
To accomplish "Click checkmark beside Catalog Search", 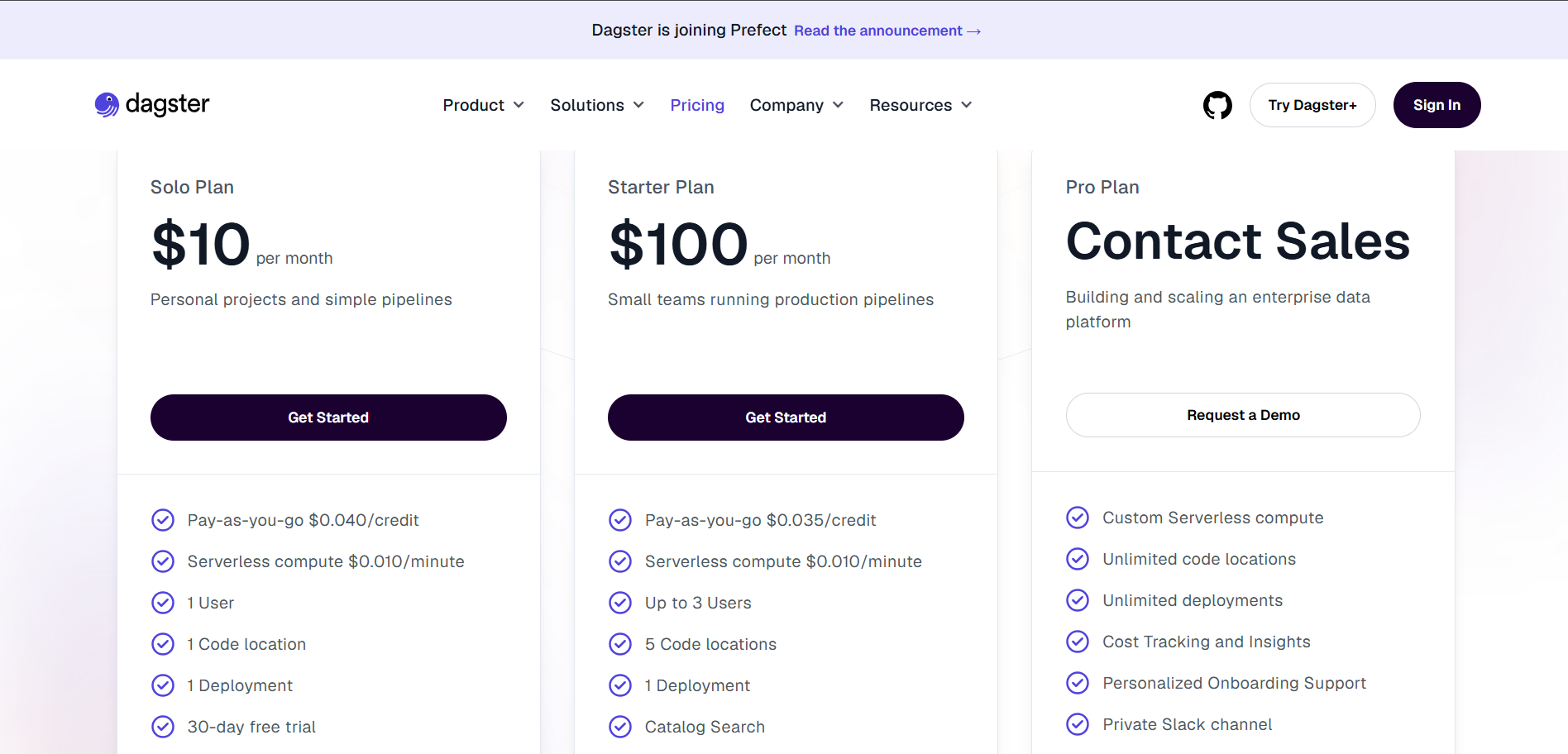I will pyautogui.click(x=620, y=727).
